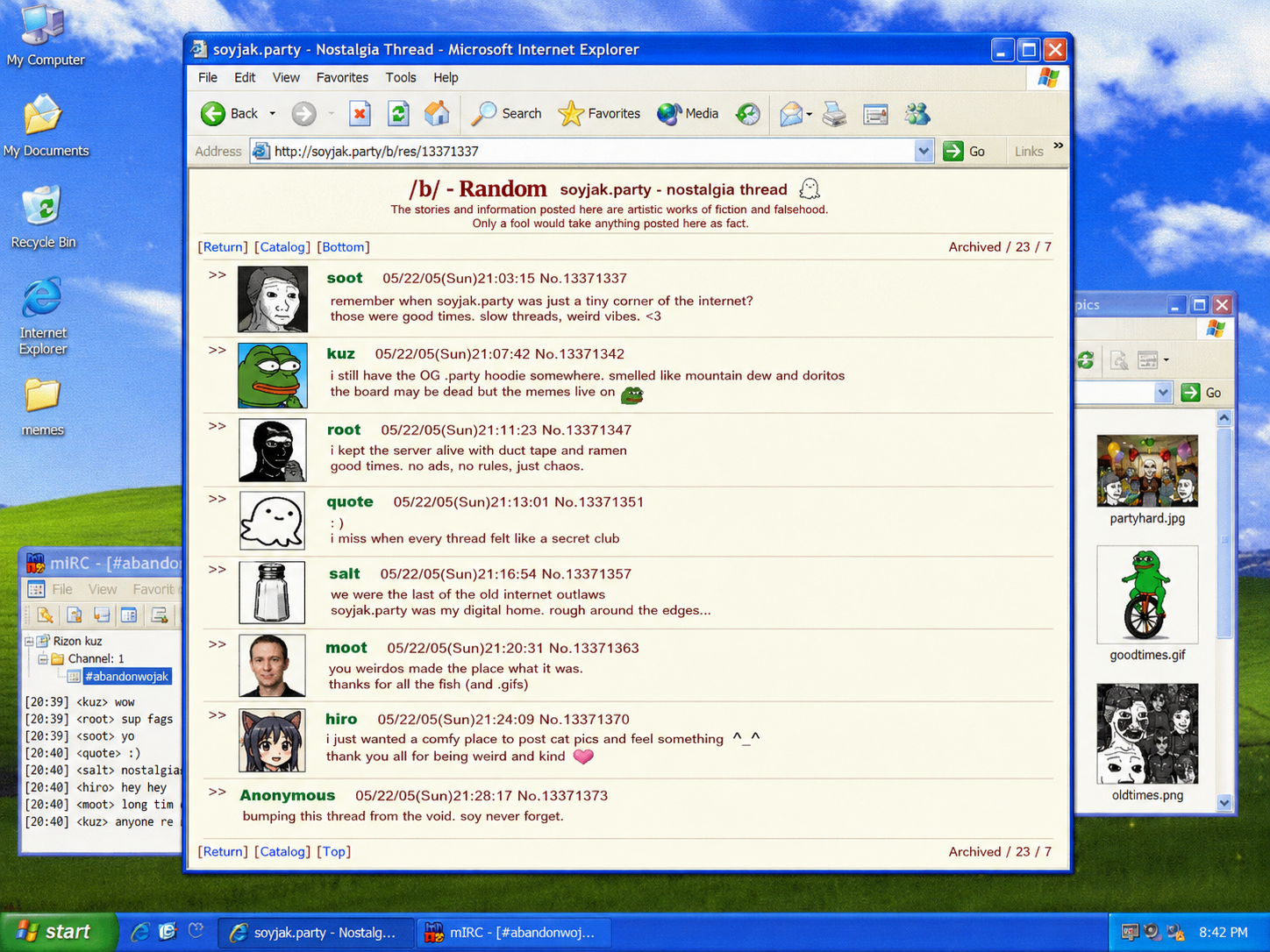Switch to the mIRC taskbar button
Viewport: 1270px width, 952px height.
click(514, 933)
